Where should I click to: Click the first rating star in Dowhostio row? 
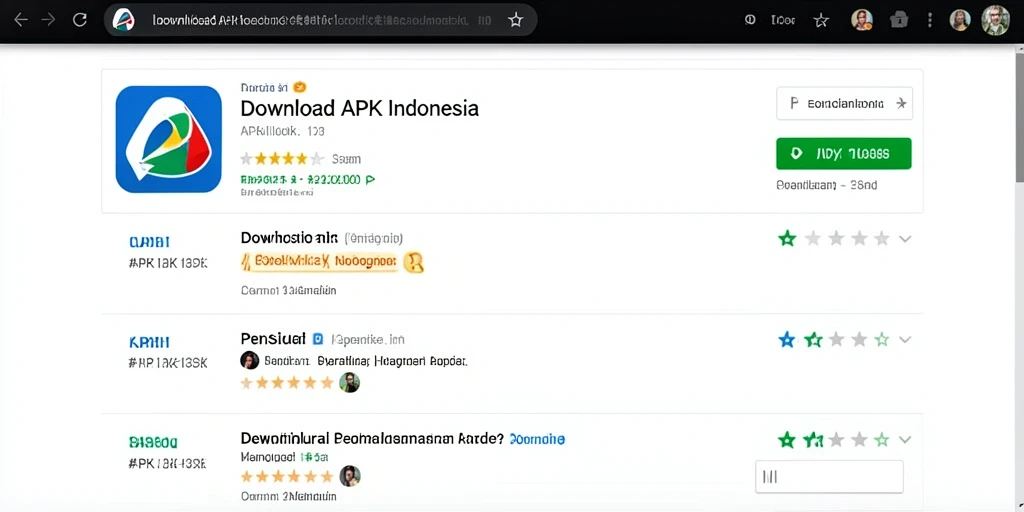(788, 238)
